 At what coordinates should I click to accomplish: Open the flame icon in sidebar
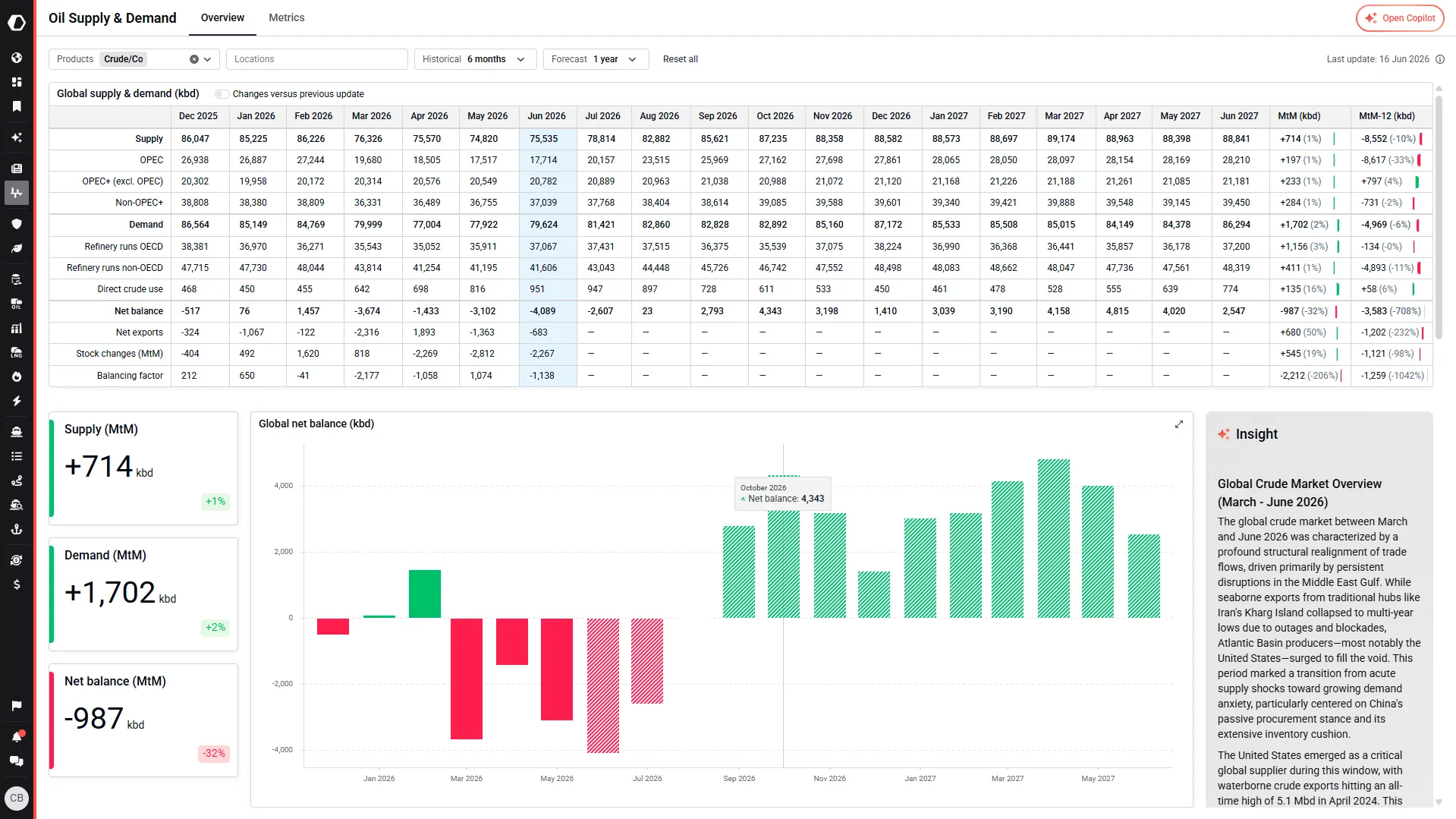[17, 376]
